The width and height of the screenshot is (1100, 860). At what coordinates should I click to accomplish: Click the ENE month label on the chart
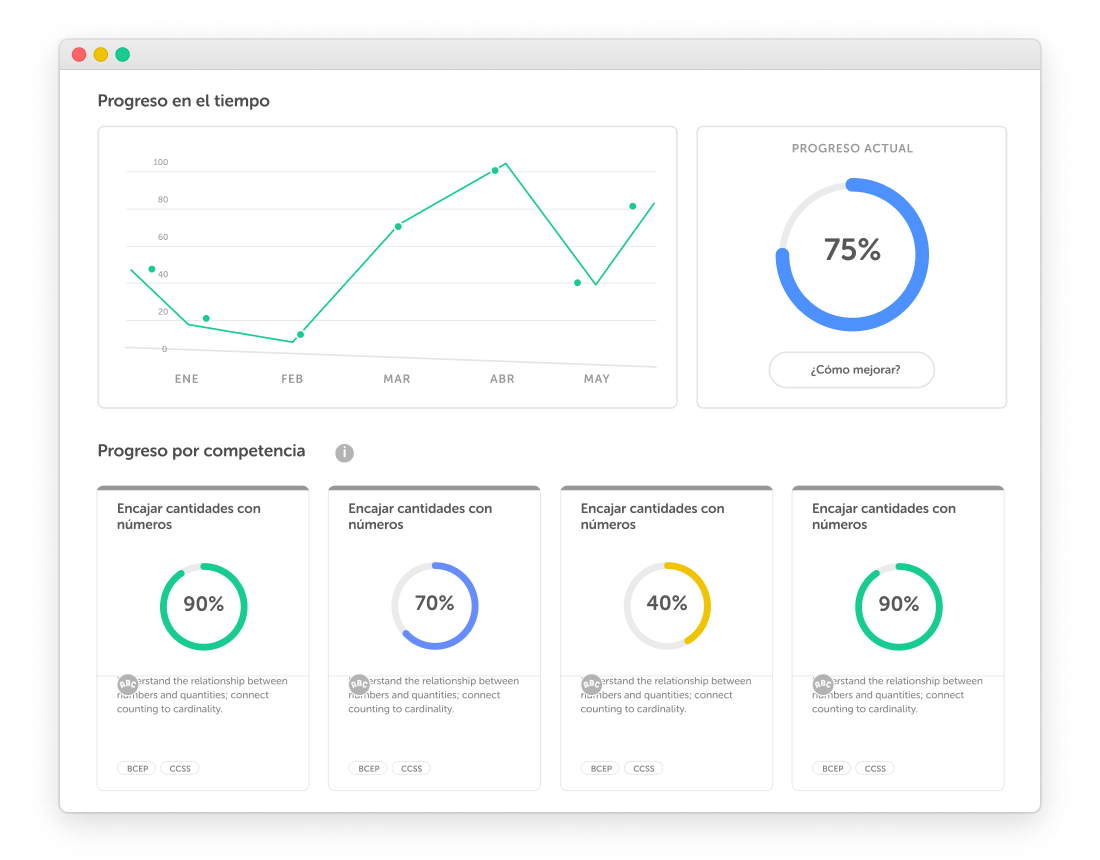(x=187, y=379)
